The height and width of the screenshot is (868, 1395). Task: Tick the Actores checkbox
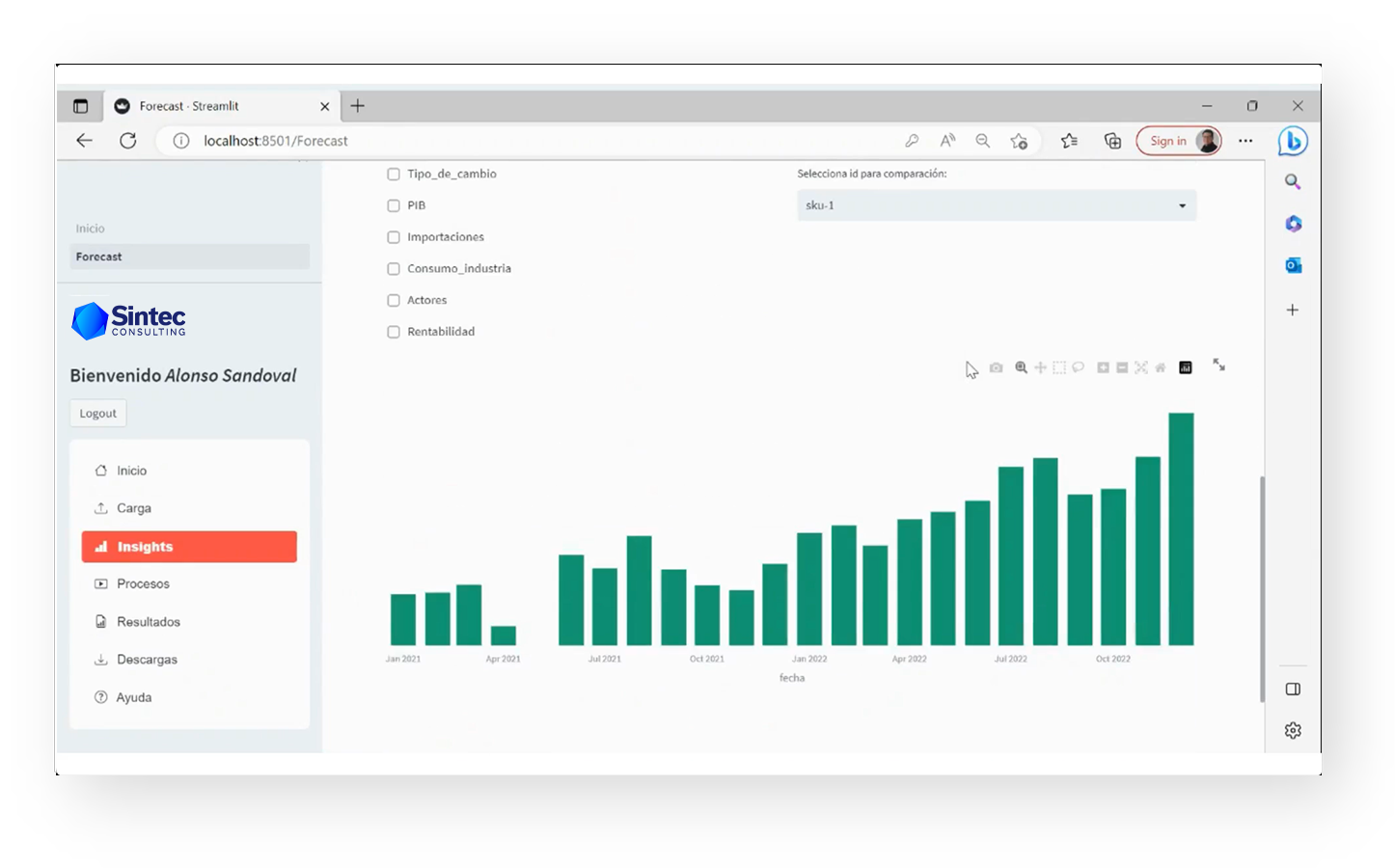coord(394,301)
